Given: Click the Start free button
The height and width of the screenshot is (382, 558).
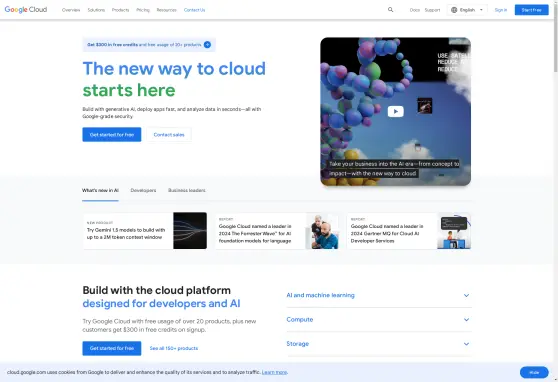Looking at the screenshot, I should pyautogui.click(x=531, y=10).
